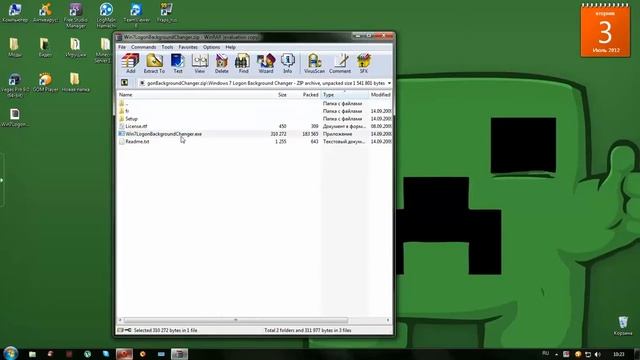Sort by the Size column header

(x=282, y=95)
